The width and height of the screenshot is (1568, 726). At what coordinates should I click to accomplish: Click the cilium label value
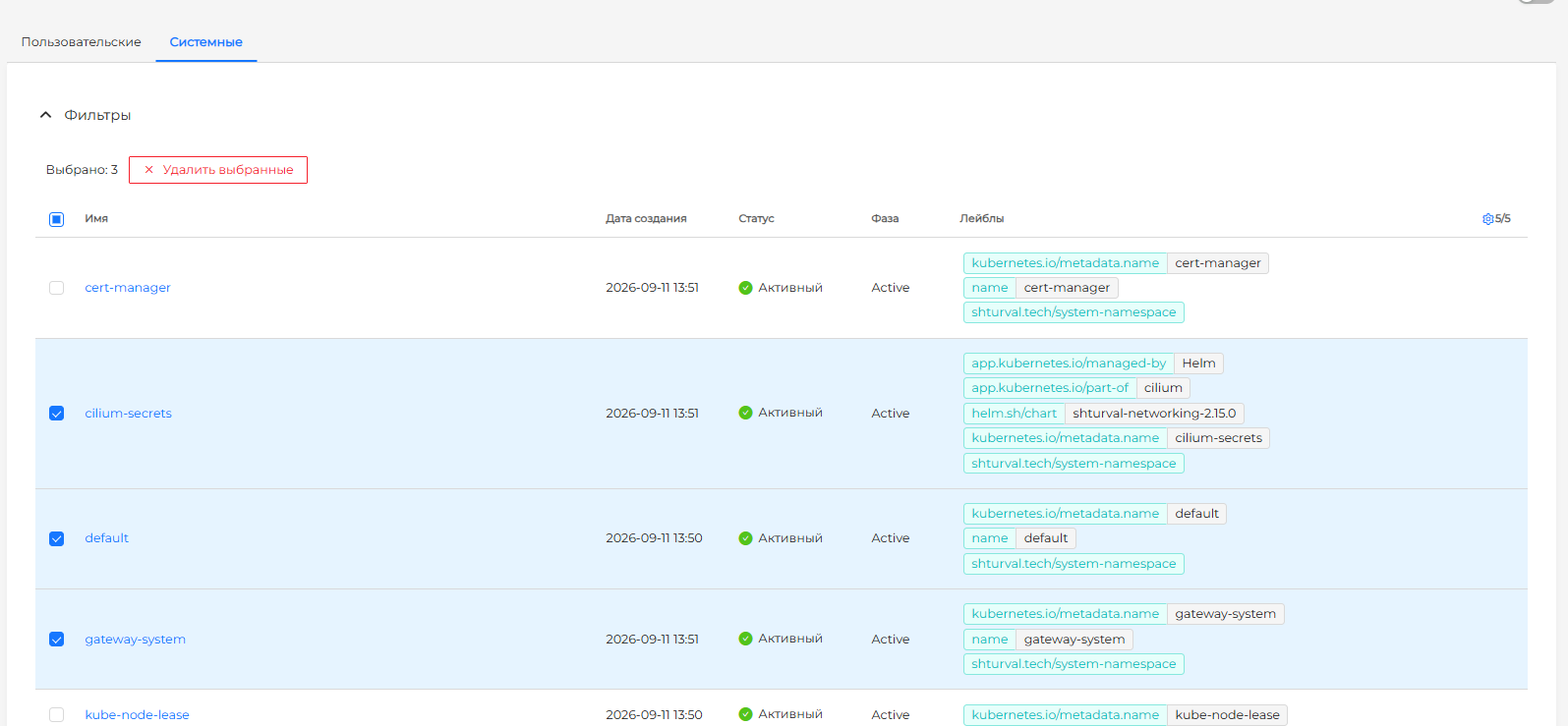(x=1163, y=388)
